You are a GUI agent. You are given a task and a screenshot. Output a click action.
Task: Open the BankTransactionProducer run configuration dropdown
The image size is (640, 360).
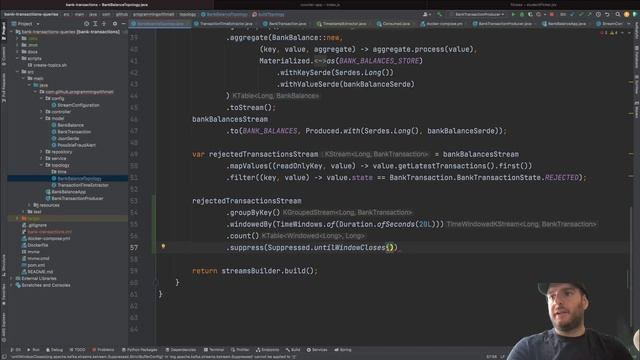[x=478, y=14]
